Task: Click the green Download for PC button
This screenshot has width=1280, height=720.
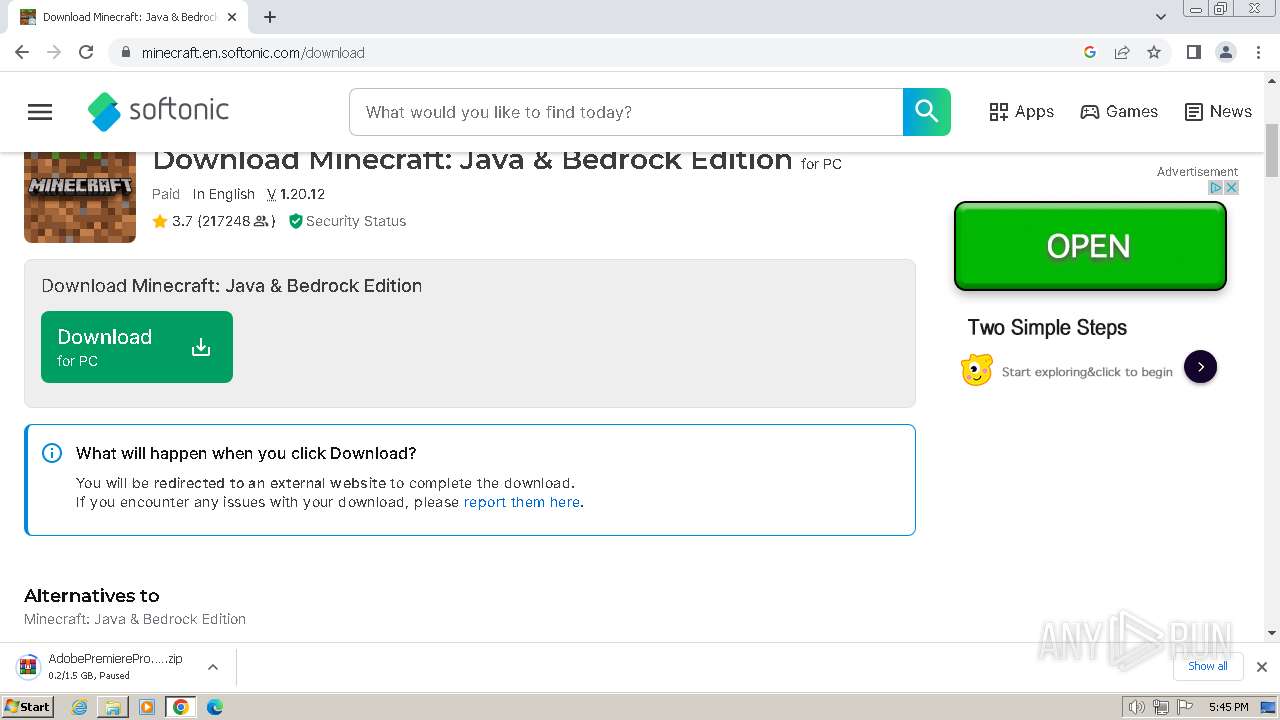Action: [137, 347]
